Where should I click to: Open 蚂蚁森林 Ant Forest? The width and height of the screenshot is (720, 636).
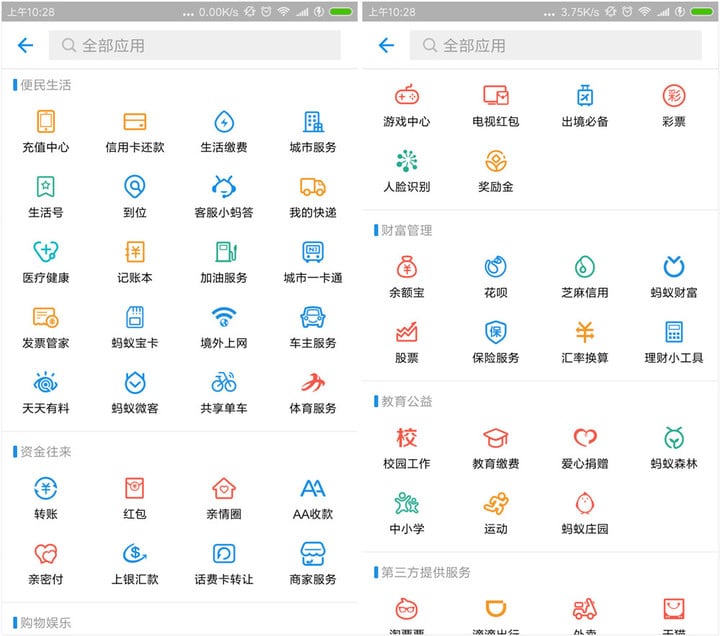point(674,438)
